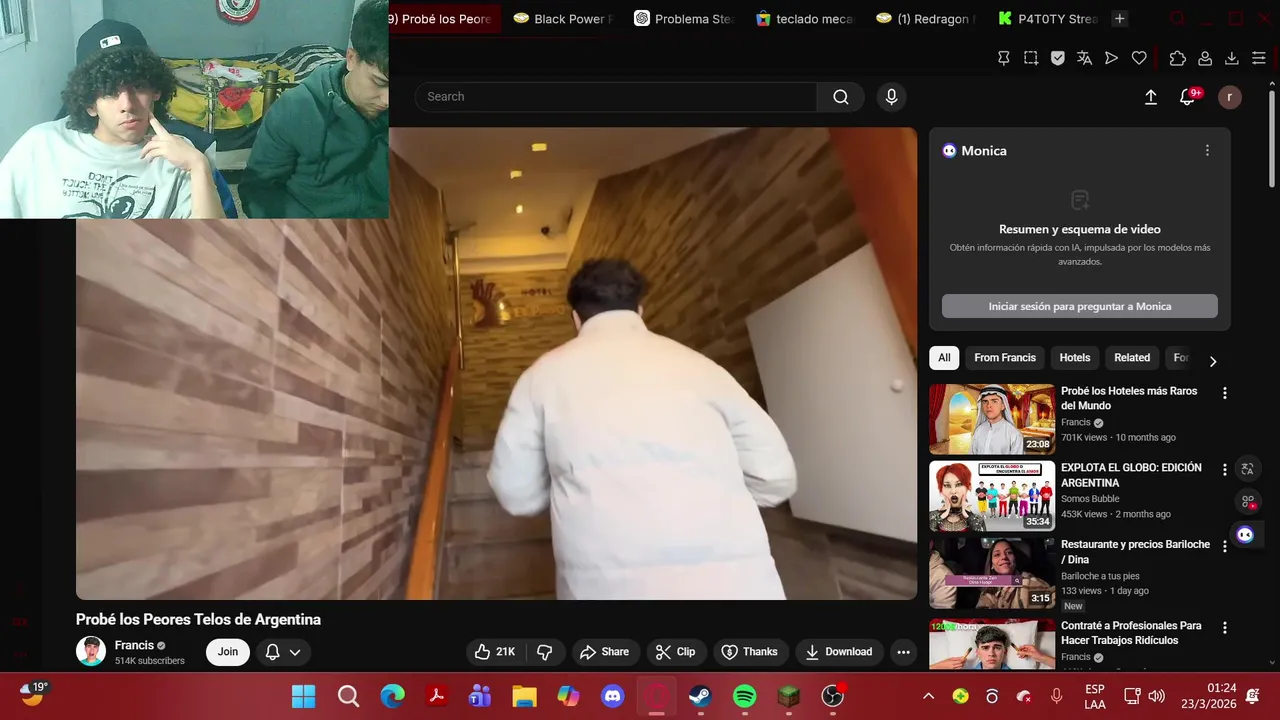
Task: Switch to 'Problema Ste' browser tab
Action: tap(684, 18)
